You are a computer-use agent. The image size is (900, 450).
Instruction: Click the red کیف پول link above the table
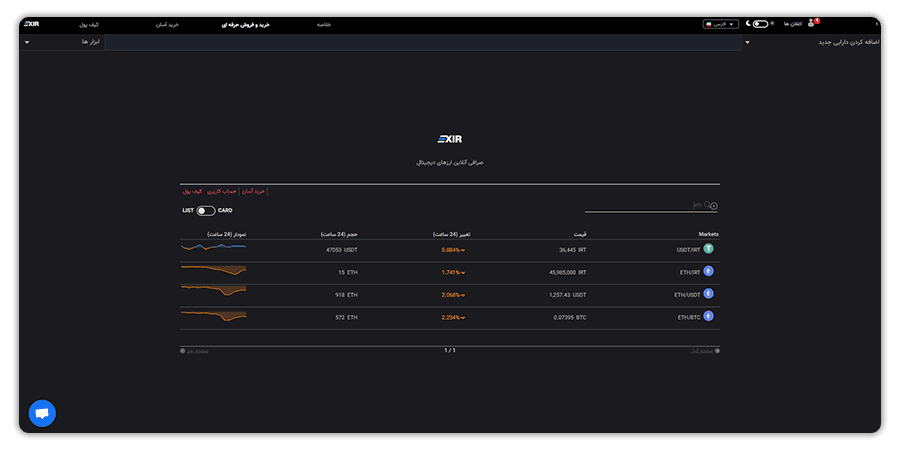(x=192, y=191)
